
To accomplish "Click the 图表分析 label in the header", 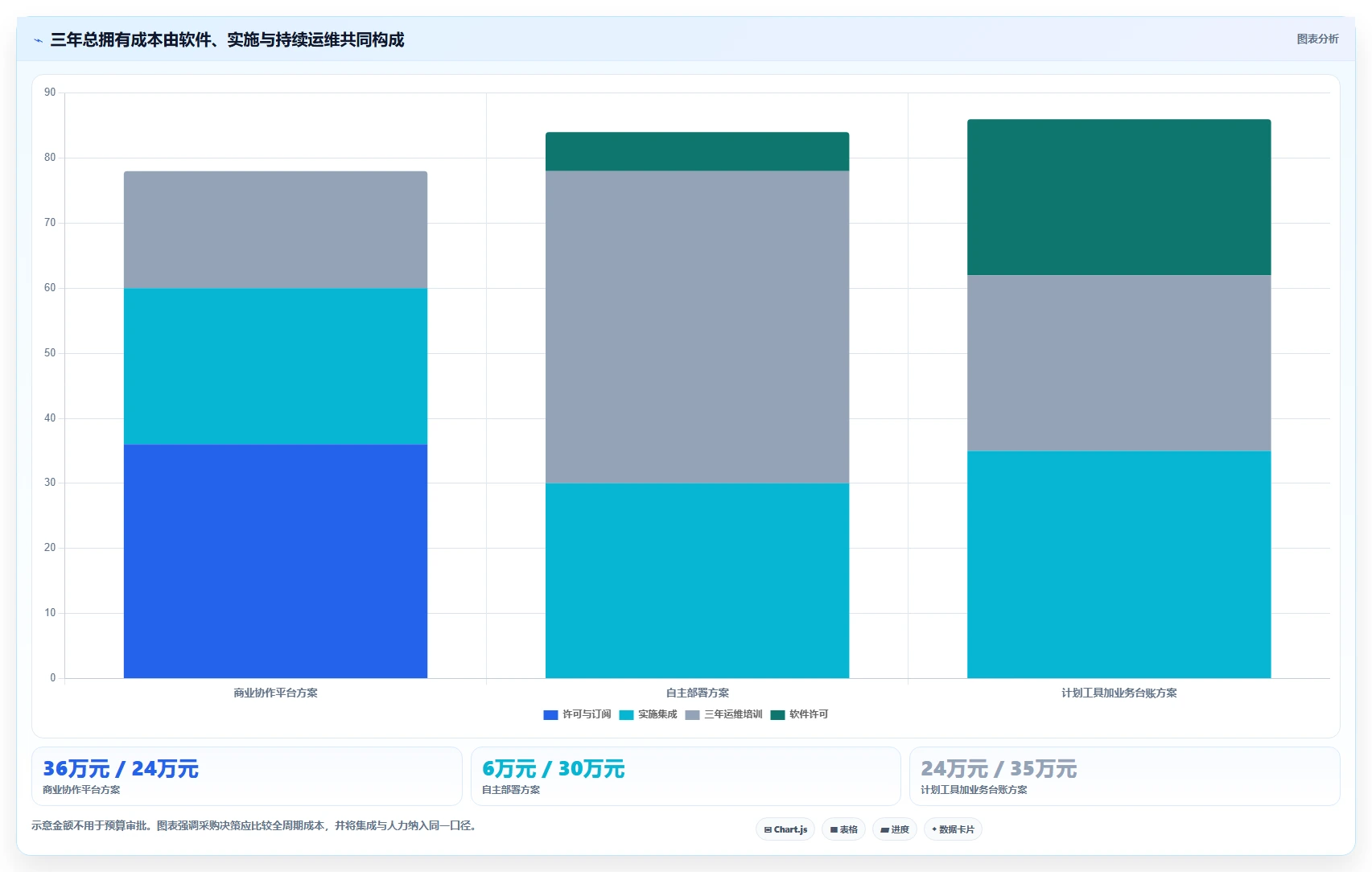I will click(x=1317, y=39).
